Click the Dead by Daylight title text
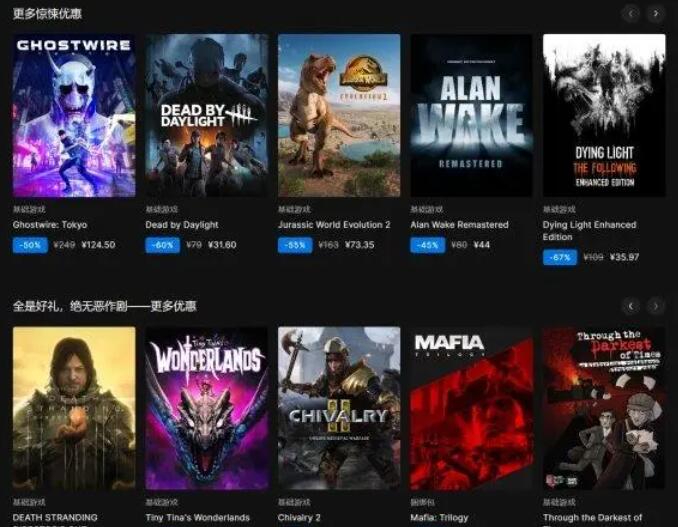678x527 pixels. 182,225
